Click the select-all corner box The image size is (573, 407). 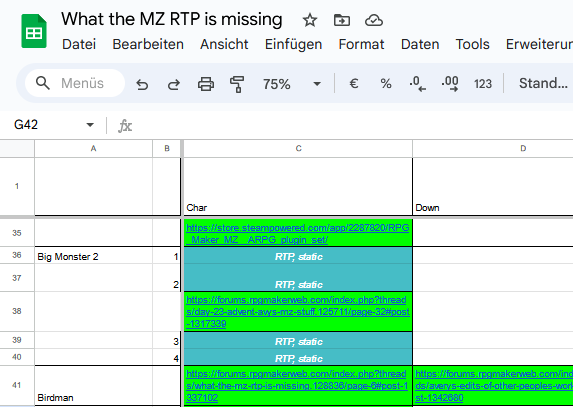[x=17, y=148]
